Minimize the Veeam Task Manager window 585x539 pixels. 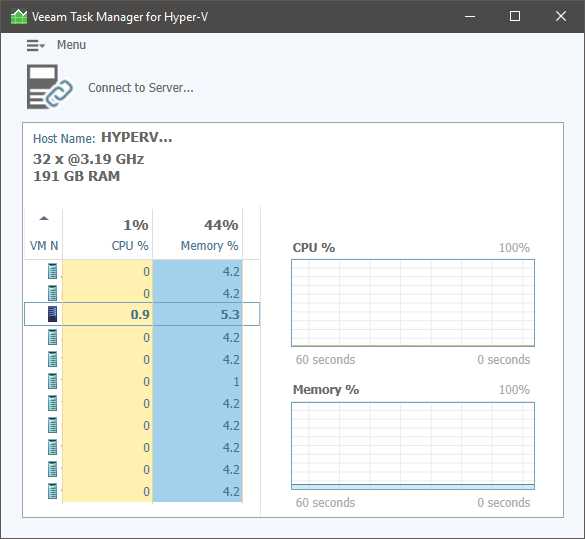[x=470, y=16]
